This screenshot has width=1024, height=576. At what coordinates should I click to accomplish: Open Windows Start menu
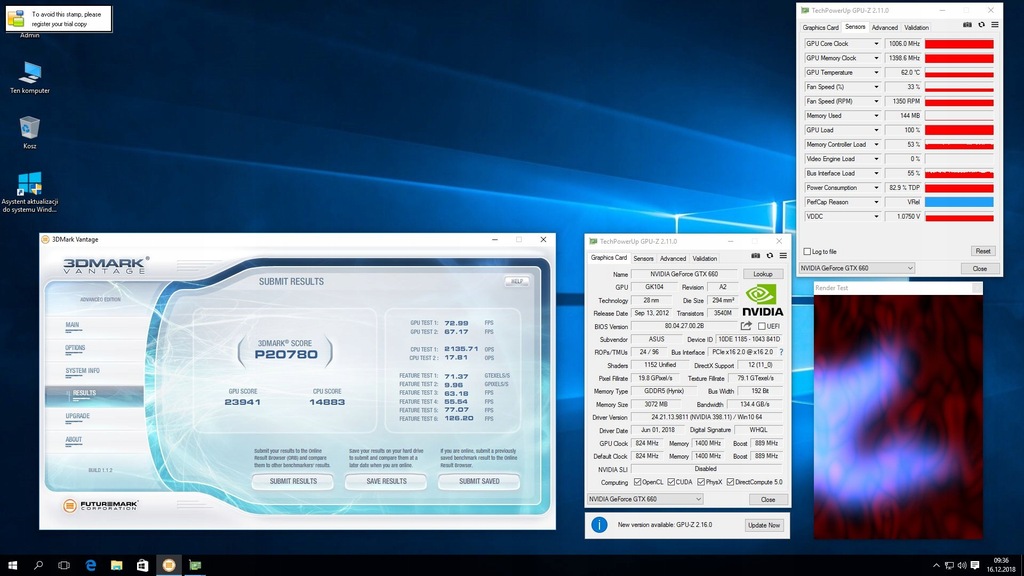[12, 565]
